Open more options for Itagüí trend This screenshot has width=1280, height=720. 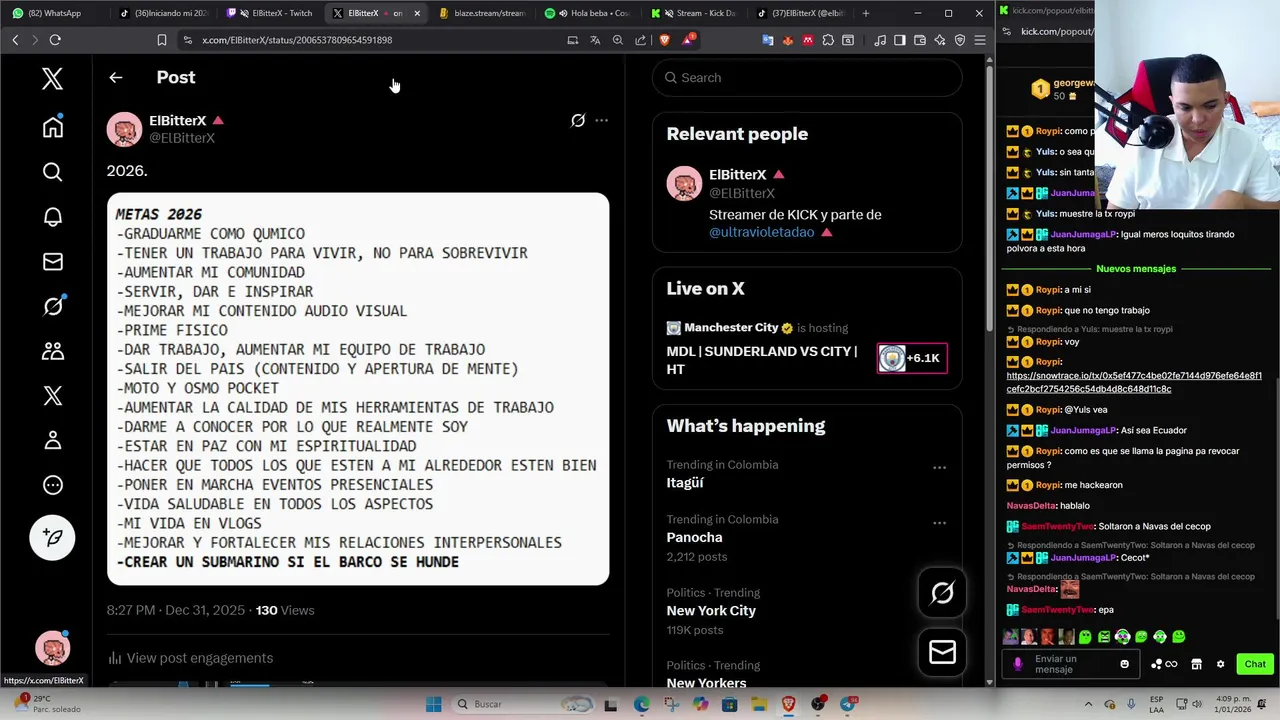point(939,468)
